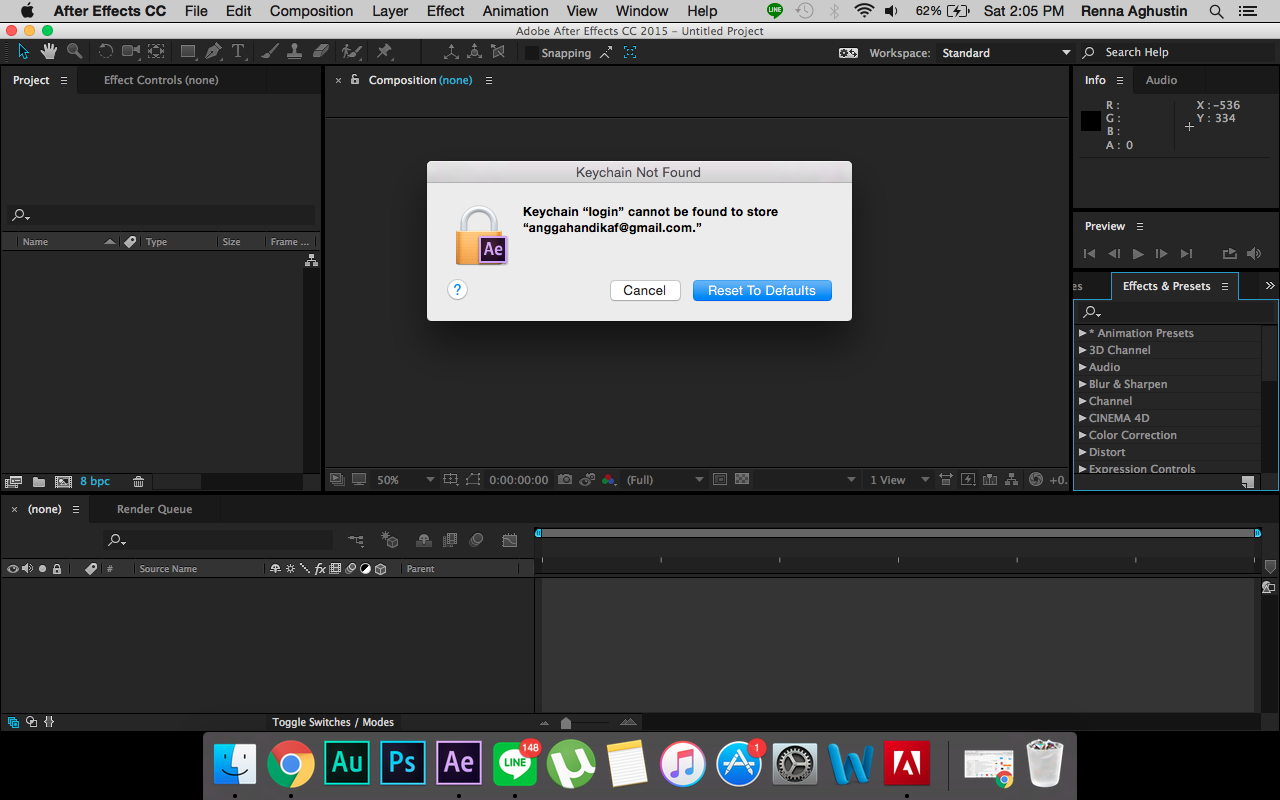
Task: Open the Animation menu
Action: coord(515,11)
